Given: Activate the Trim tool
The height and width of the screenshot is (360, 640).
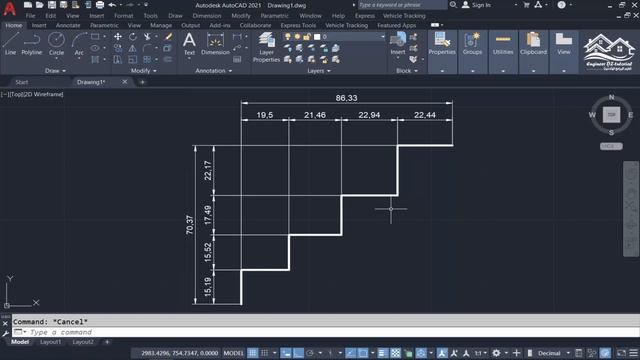Looking at the screenshot, I should click(147, 37).
